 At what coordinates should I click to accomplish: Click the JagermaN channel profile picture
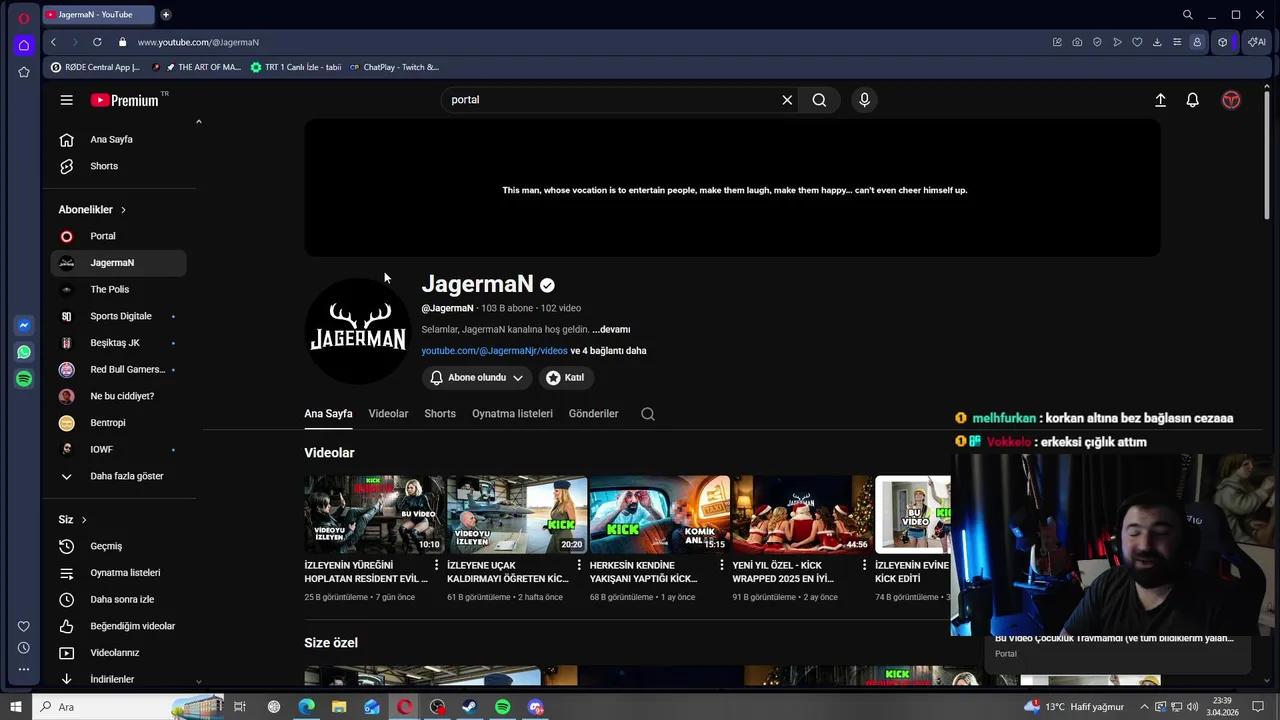pos(357,329)
